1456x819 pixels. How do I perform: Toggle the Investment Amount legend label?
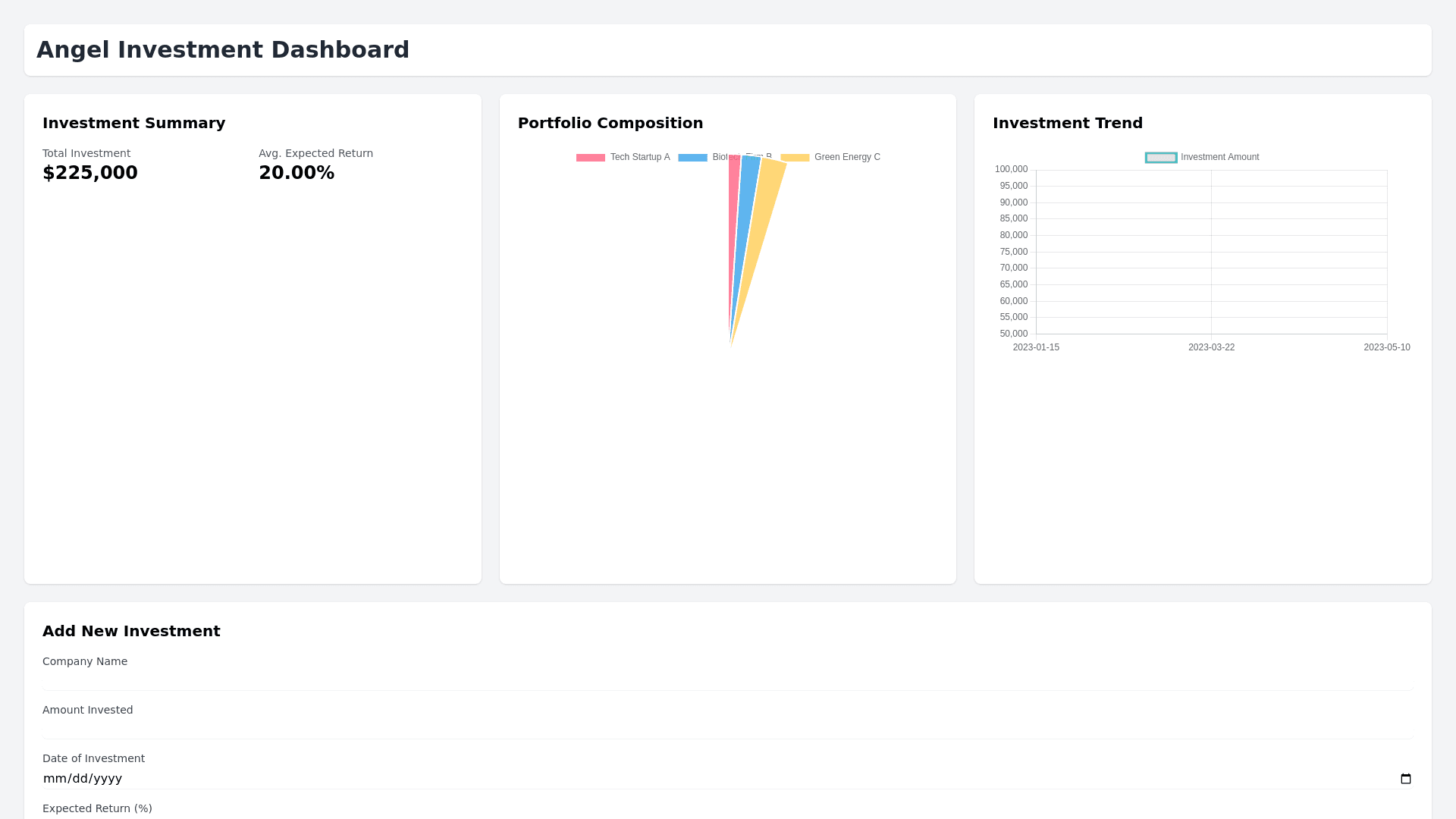[x=1219, y=157]
